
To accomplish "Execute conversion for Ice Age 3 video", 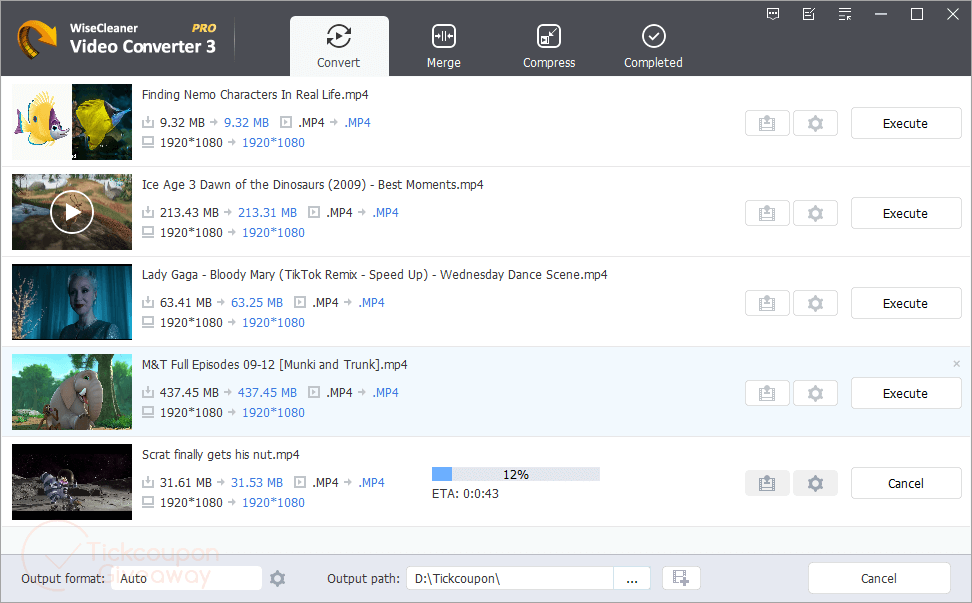I will (905, 214).
